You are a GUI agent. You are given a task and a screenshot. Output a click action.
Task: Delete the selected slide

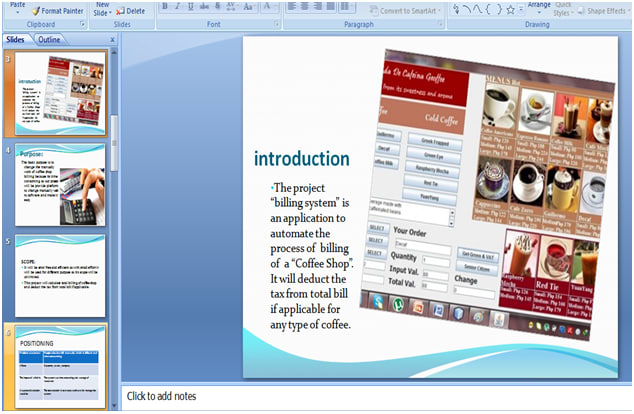click(130, 11)
